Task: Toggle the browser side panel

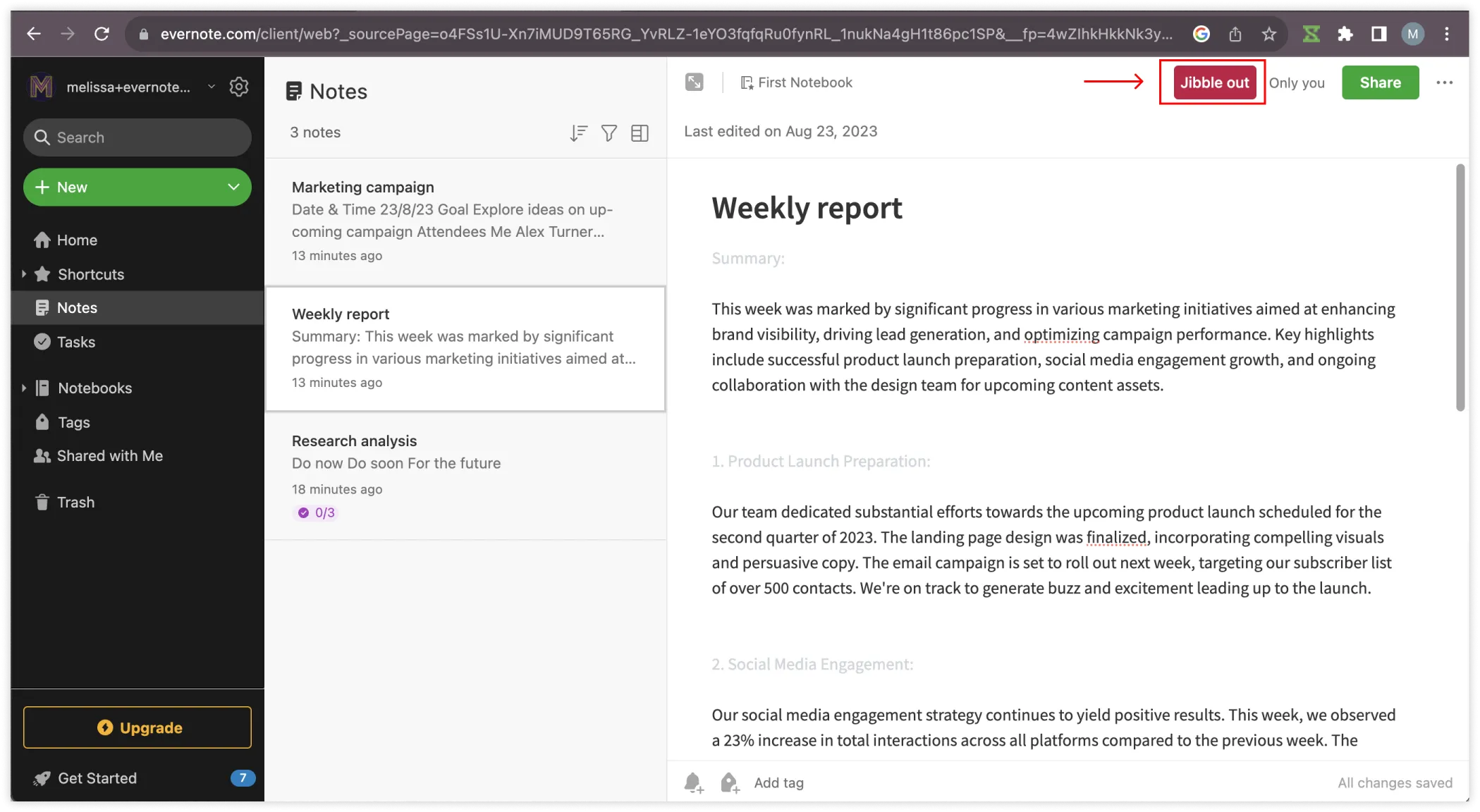Action: tap(1378, 34)
